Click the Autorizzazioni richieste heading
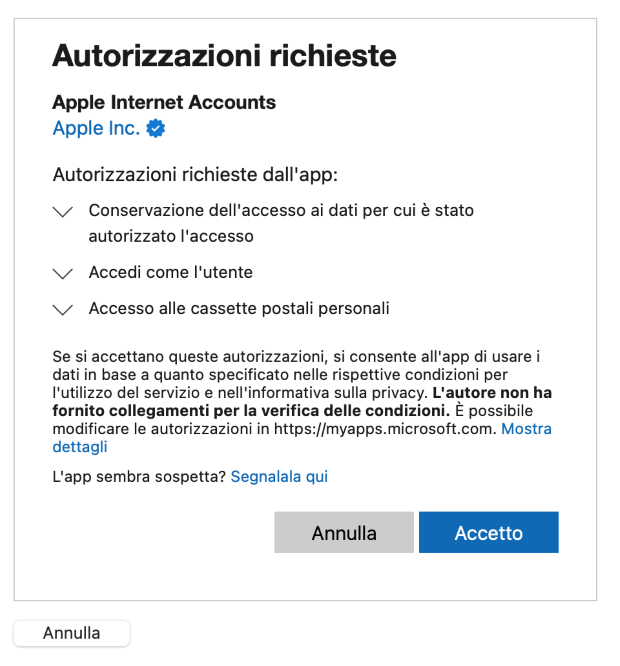The image size is (620, 666). [224, 56]
